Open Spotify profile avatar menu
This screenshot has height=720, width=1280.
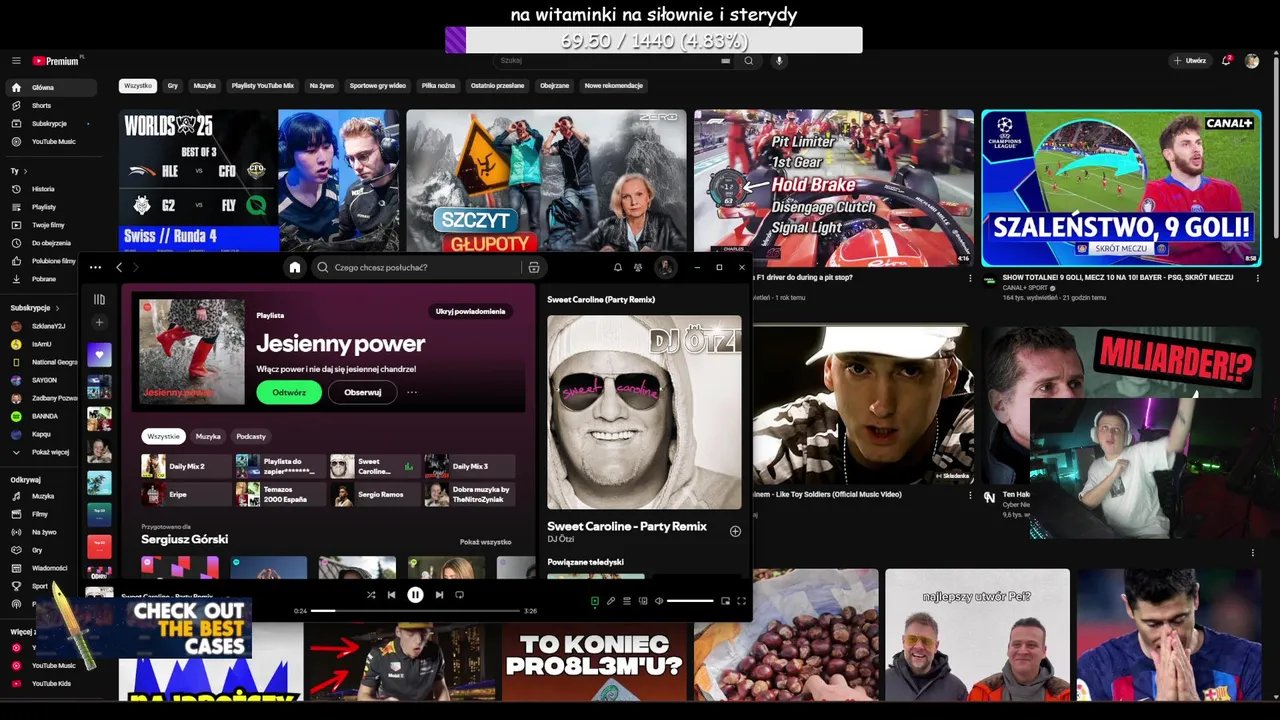[x=664, y=267]
